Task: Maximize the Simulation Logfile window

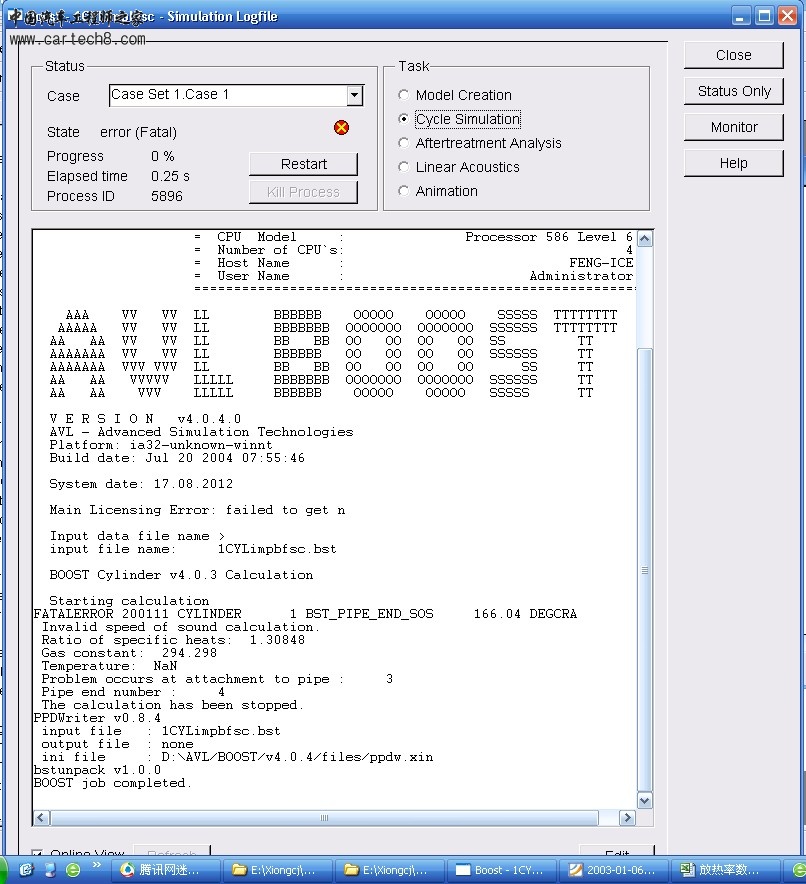Action: coord(764,16)
